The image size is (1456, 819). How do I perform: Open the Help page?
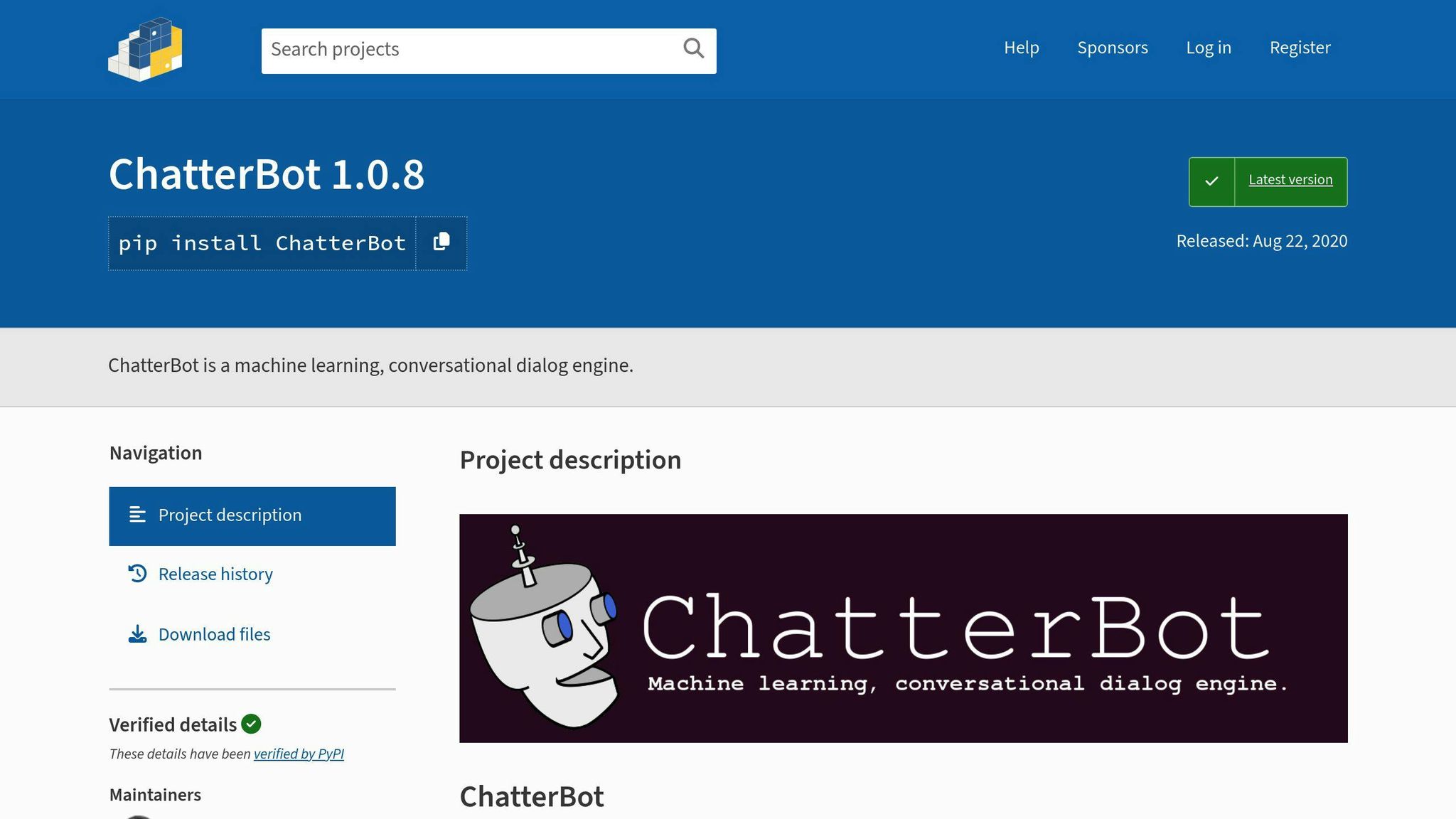coord(1021,48)
